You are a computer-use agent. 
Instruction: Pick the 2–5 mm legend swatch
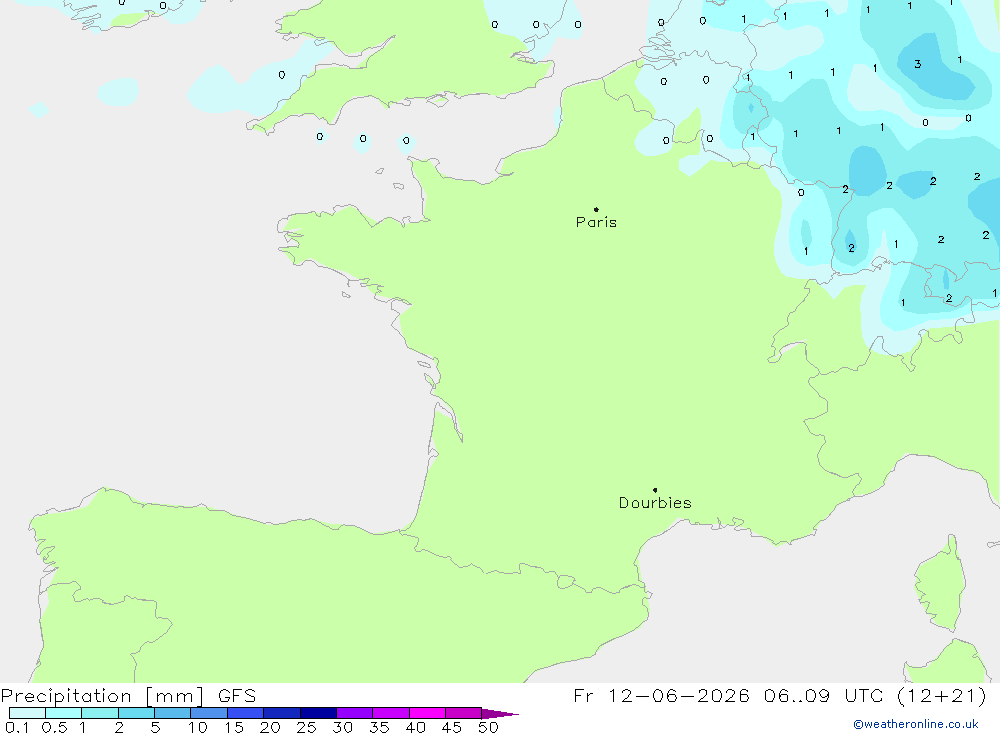[136, 713]
